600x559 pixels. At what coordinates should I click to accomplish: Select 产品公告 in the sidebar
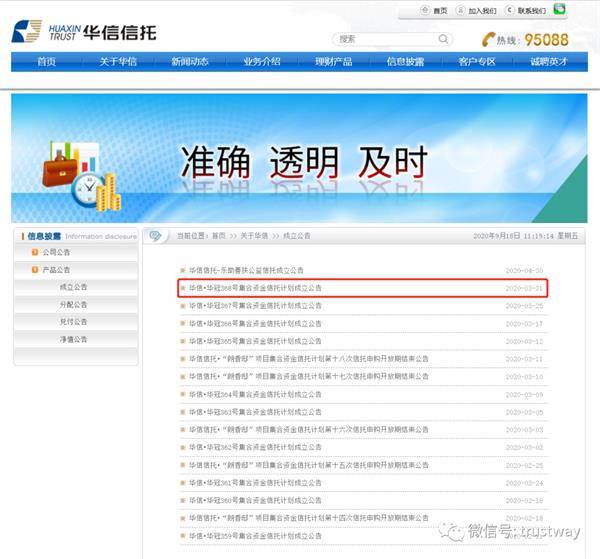[56, 270]
